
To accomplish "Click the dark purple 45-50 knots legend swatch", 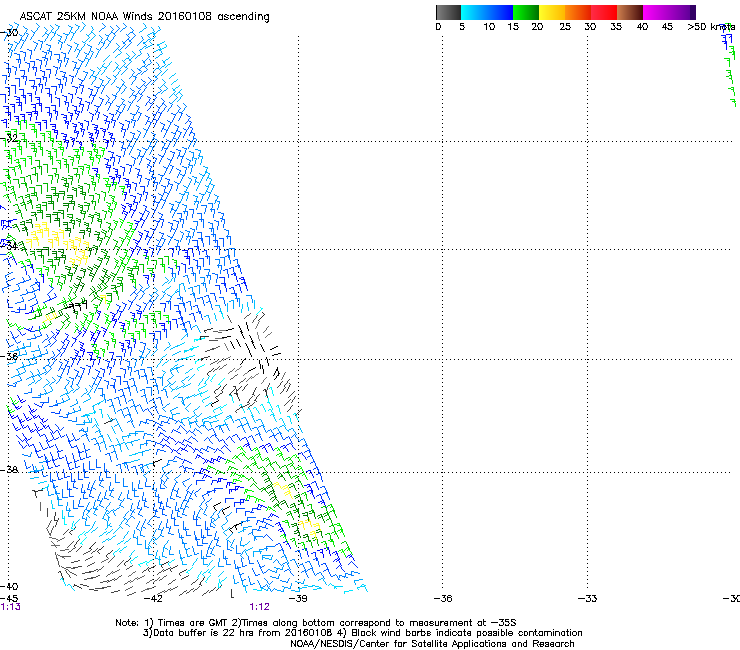I will pos(682,12).
